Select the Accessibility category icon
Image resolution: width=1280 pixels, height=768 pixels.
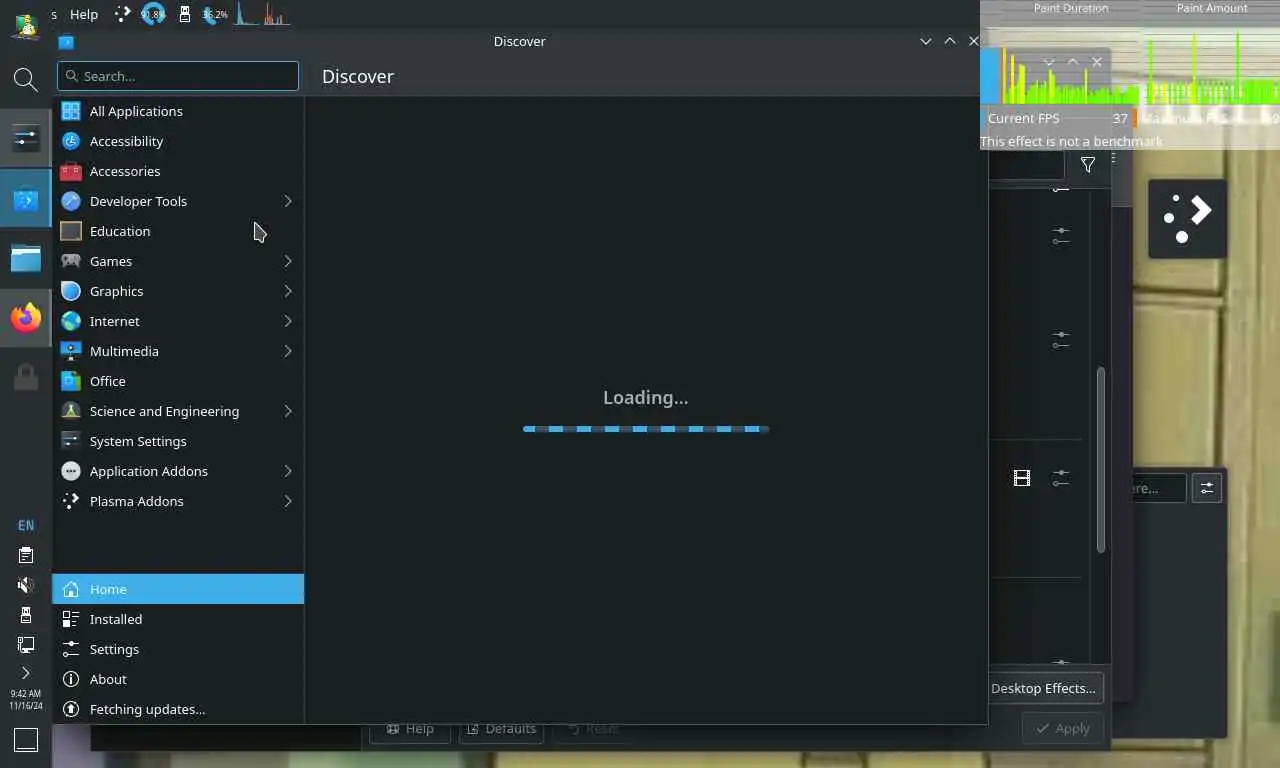pyautogui.click(x=71, y=141)
